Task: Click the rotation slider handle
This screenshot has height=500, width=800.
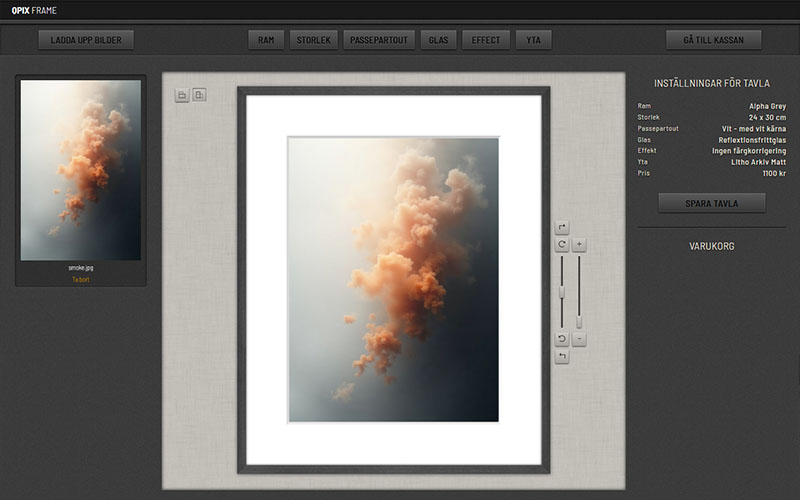Action: (x=562, y=292)
